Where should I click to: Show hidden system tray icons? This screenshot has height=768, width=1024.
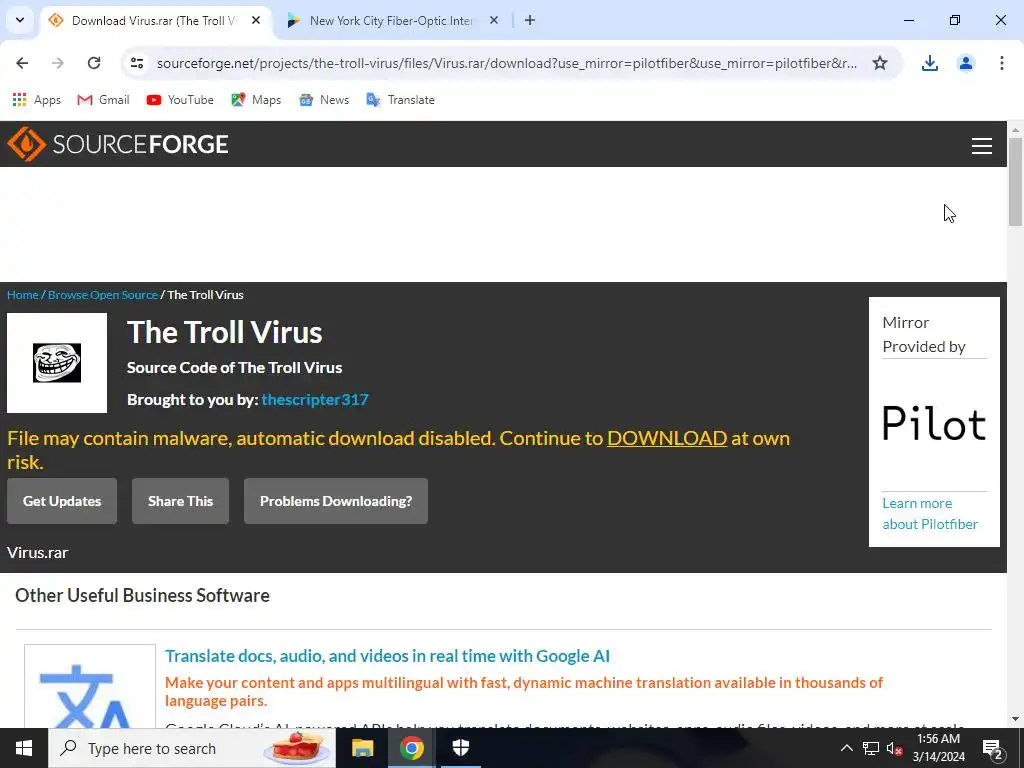point(846,748)
